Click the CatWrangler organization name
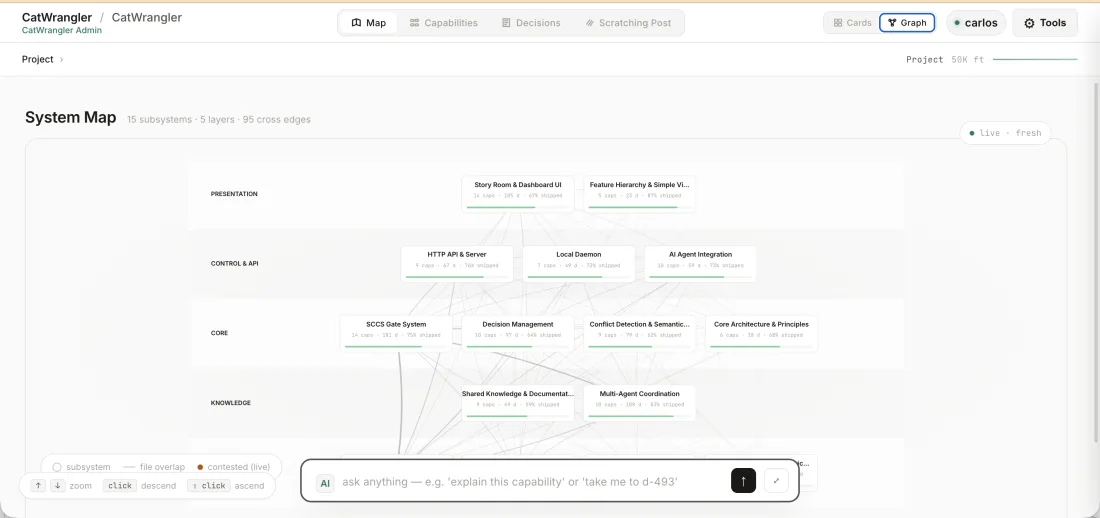 pyautogui.click(x=57, y=18)
